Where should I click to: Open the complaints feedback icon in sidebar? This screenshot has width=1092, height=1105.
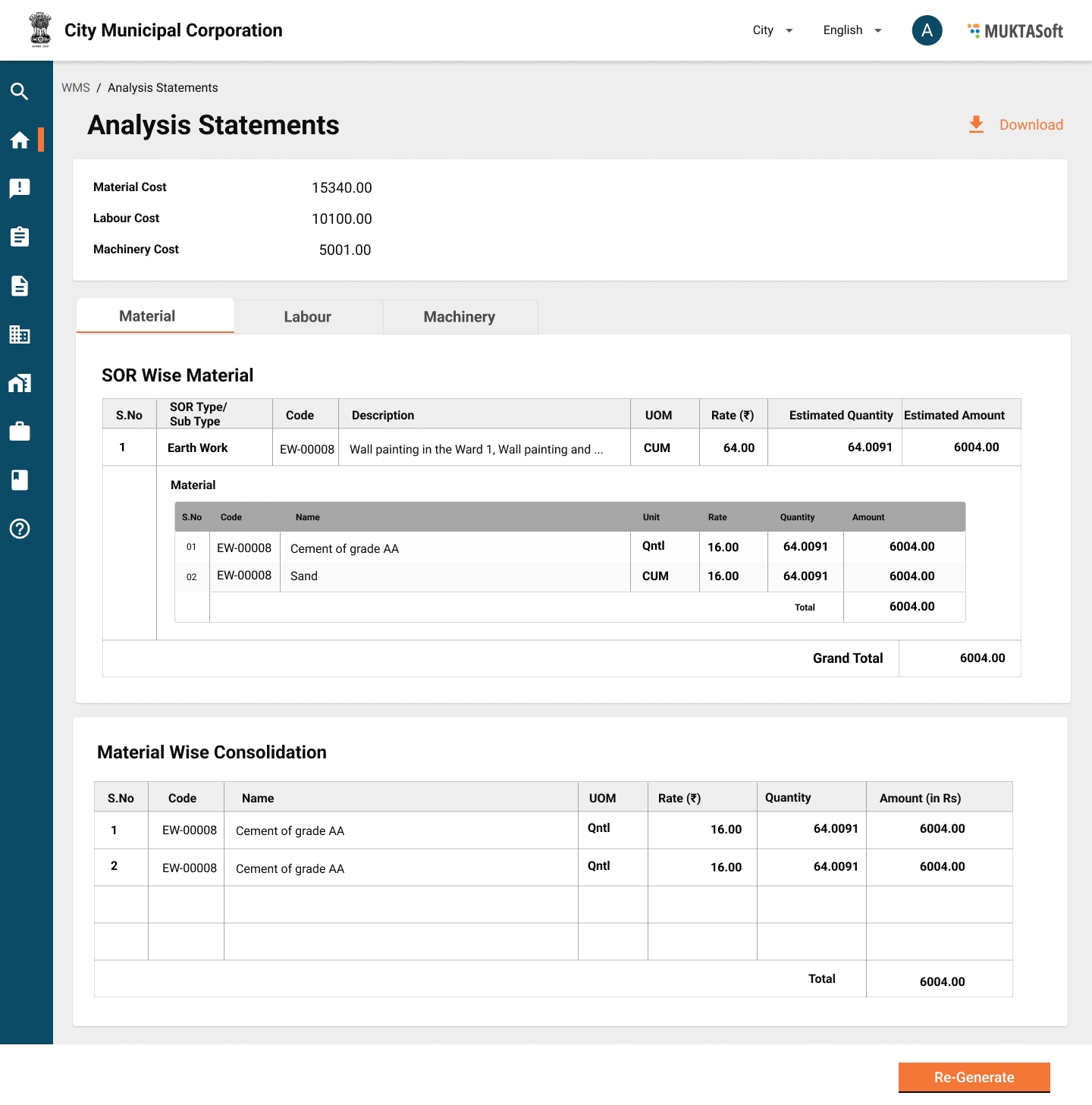click(x=20, y=188)
